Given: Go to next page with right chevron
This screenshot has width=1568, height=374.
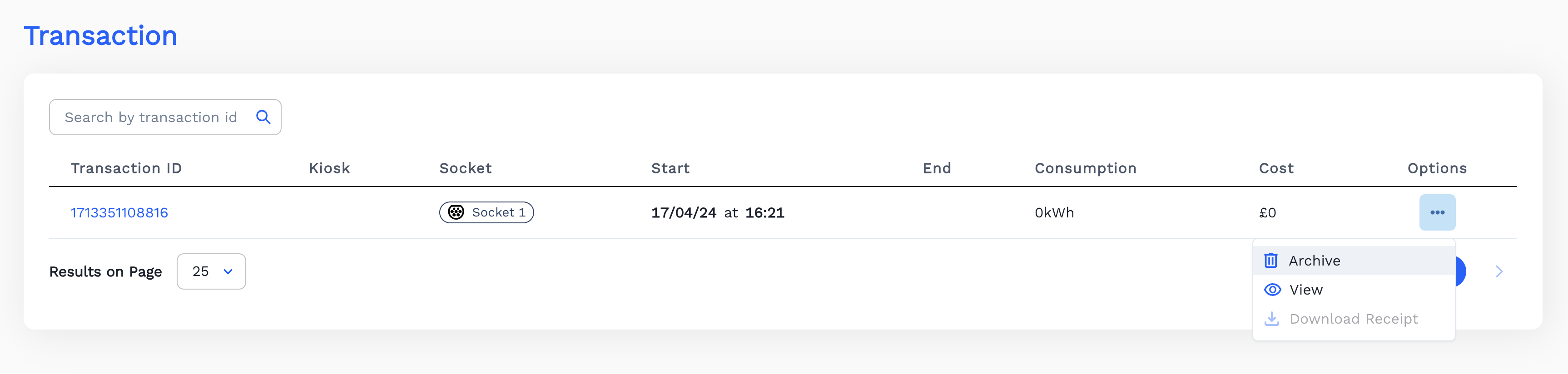Looking at the screenshot, I should pyautogui.click(x=1499, y=271).
